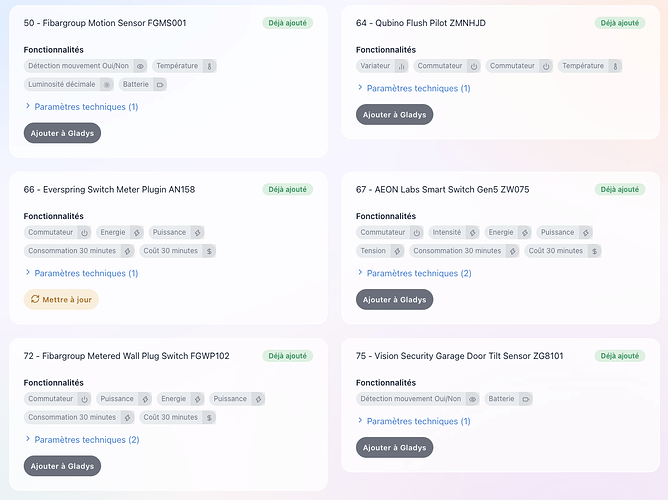This screenshot has width=668, height=500.
Task: Click eye icon on Vision Security detection tag
Action: [x=472, y=399]
